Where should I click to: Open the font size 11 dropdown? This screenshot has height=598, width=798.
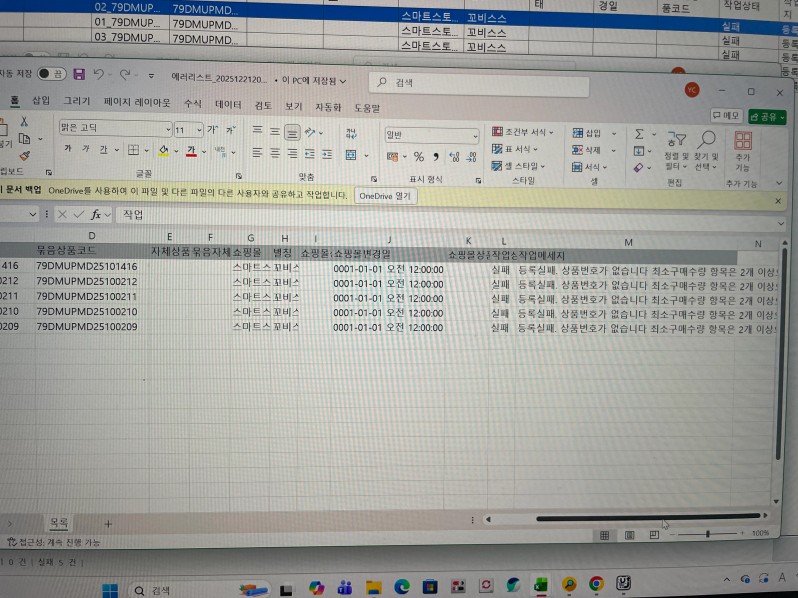[199, 130]
